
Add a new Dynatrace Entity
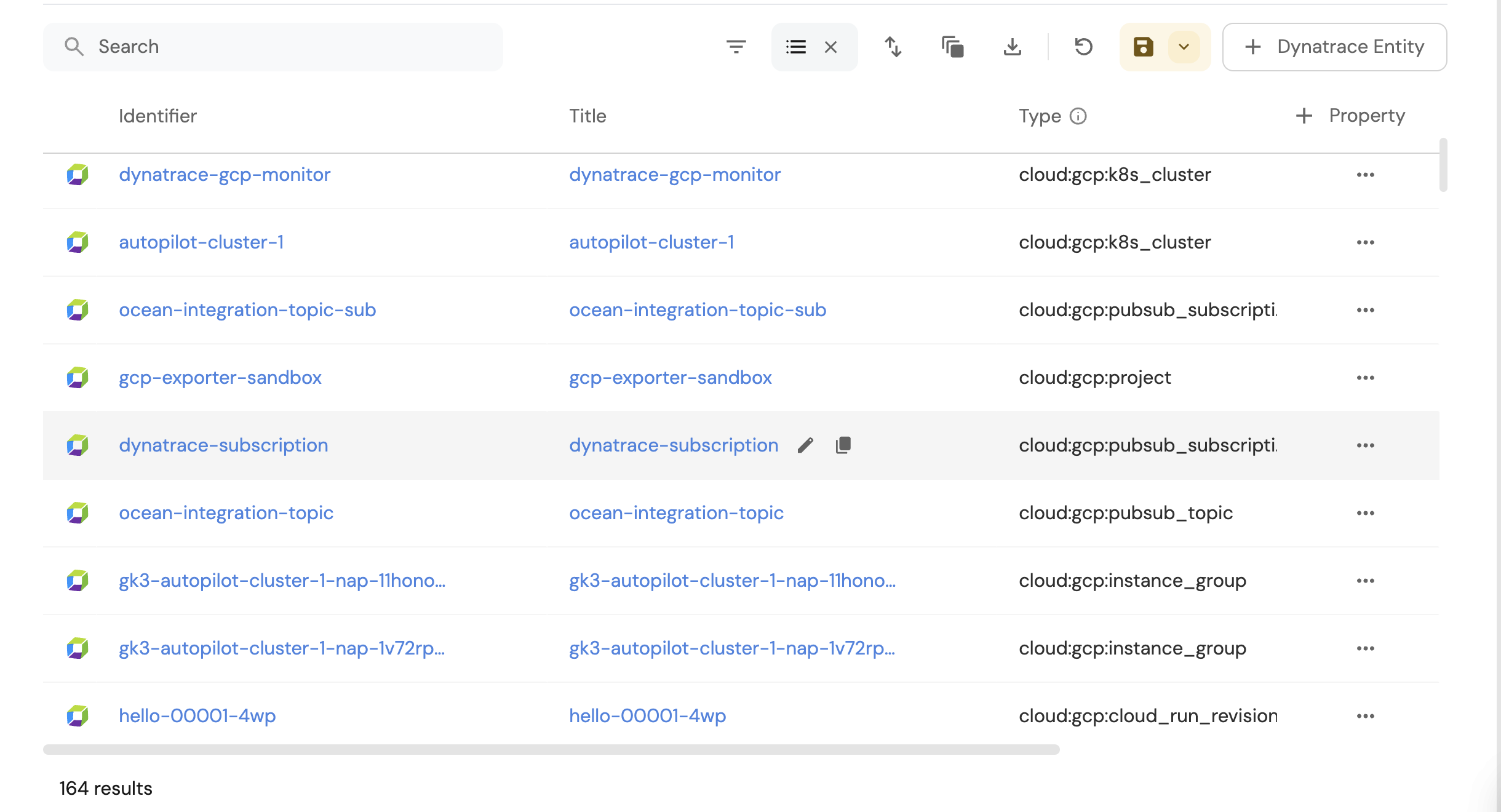(x=1334, y=47)
